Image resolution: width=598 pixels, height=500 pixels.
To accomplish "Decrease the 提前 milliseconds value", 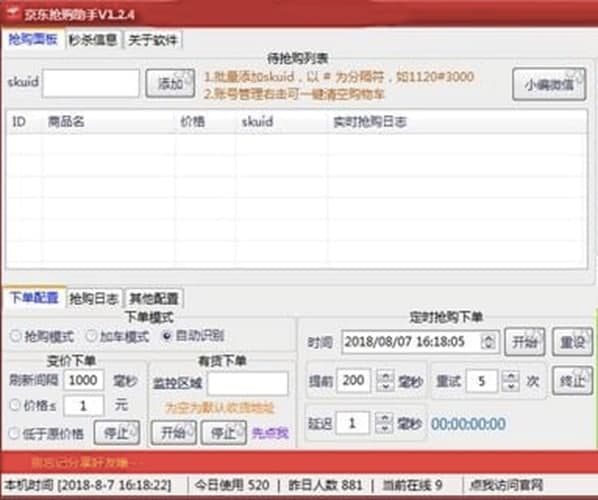I will [385, 386].
